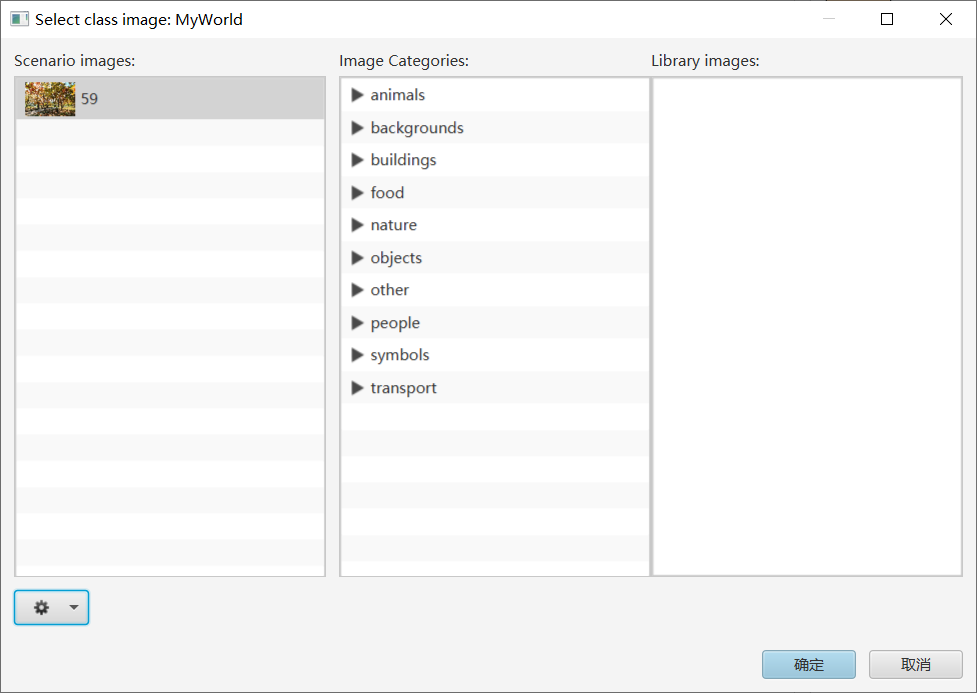Expand the animals category triangle
The image size is (977, 693).
point(357,95)
